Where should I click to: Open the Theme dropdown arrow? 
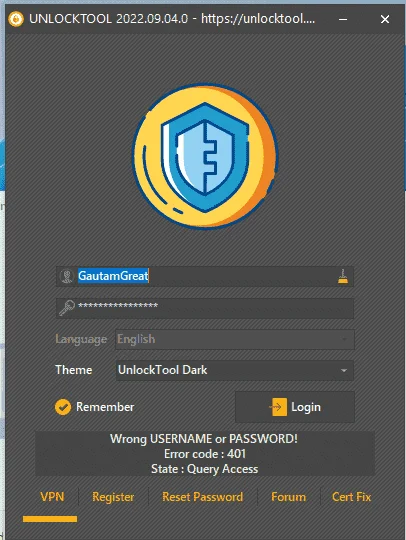(x=343, y=371)
